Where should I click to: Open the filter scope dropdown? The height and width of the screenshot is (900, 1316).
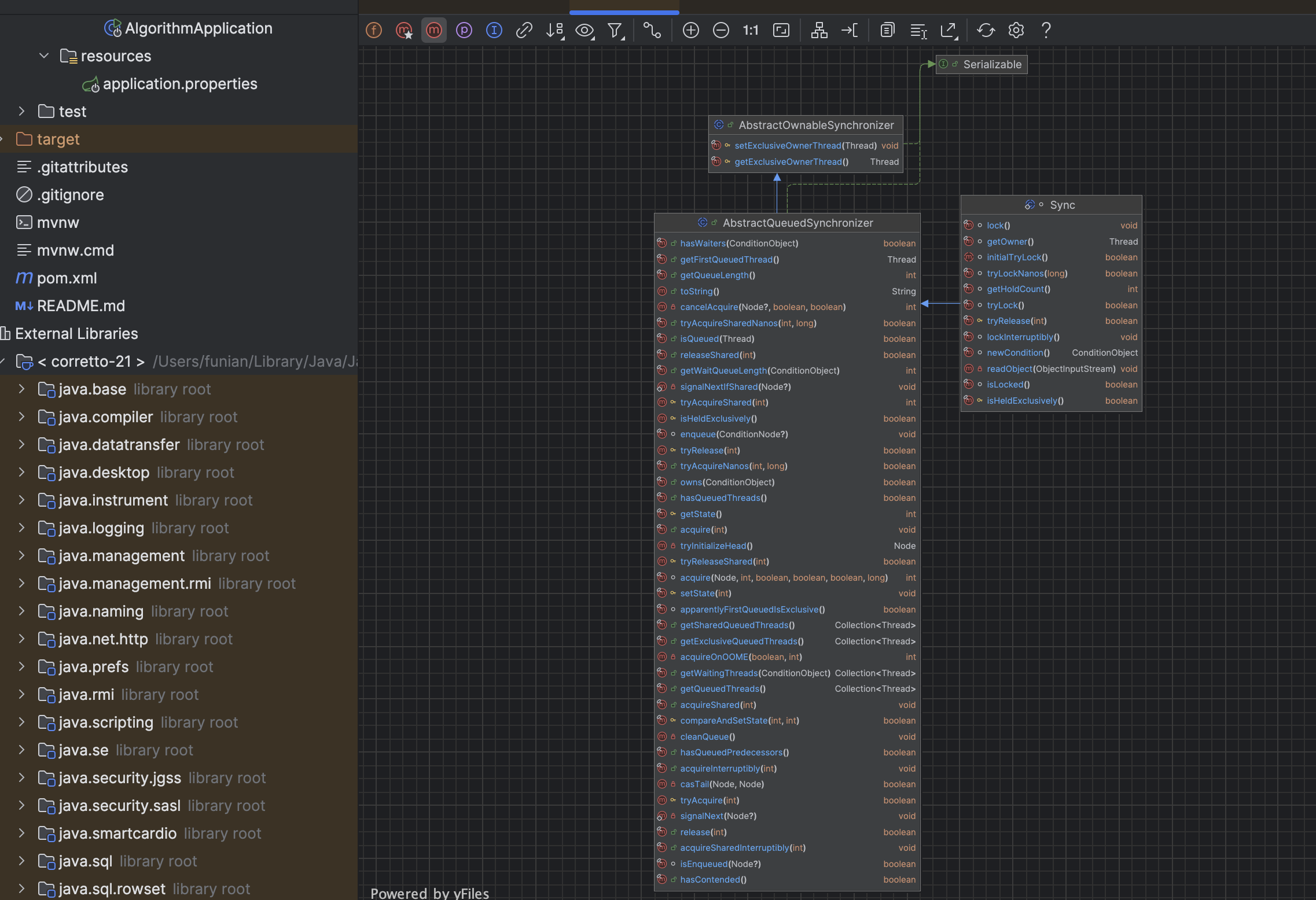tap(616, 30)
